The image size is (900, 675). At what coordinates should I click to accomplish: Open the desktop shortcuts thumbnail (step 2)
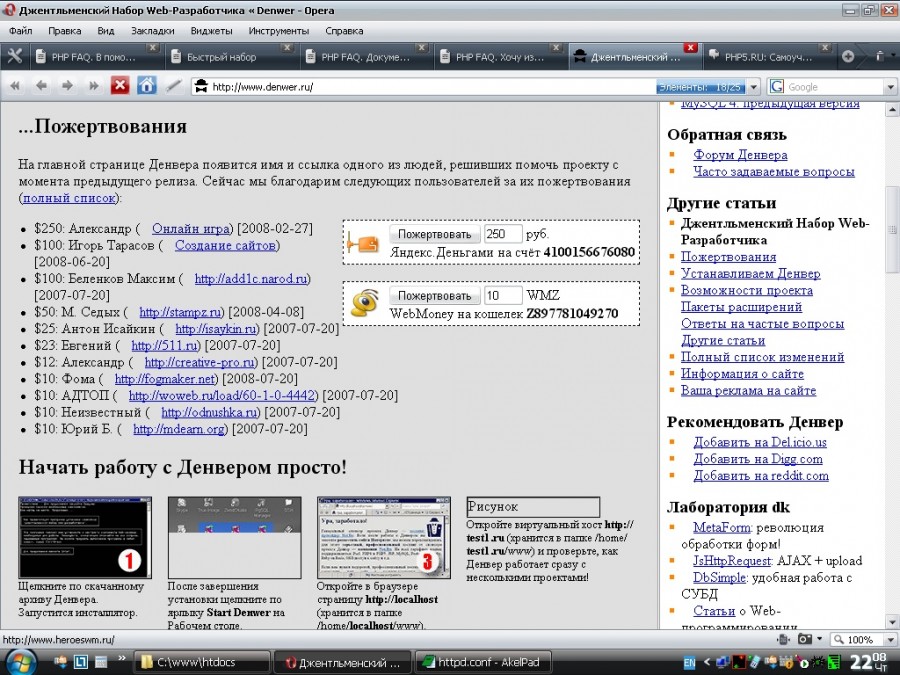[x=234, y=538]
